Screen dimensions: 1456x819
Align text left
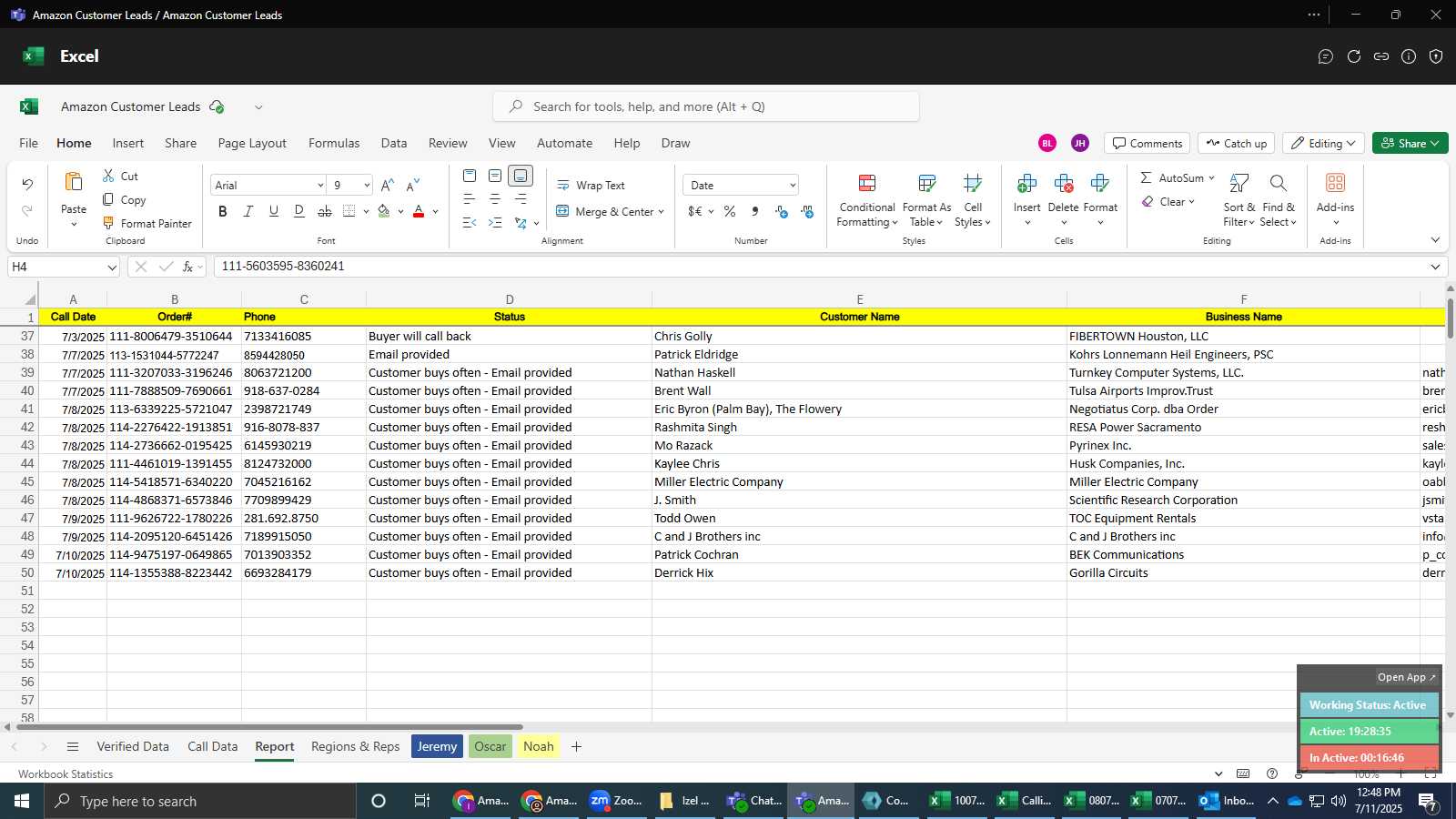[470, 198]
